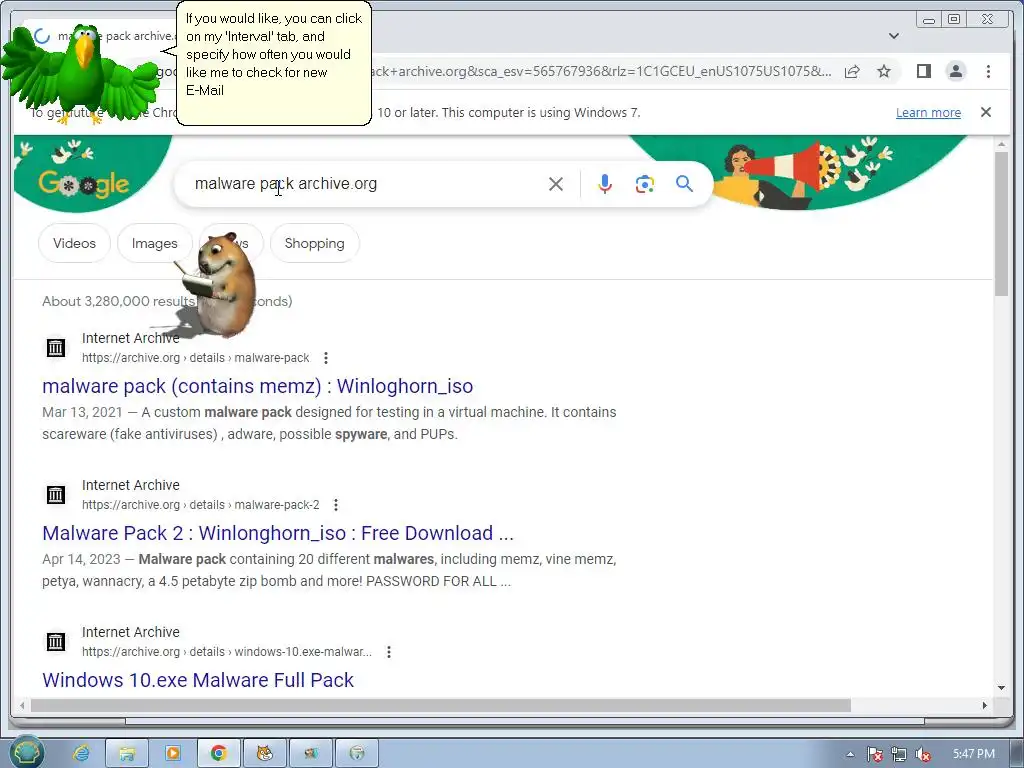Open Chrome three-dot menu
Viewport: 1024px width, 768px height.
pyautogui.click(x=988, y=71)
